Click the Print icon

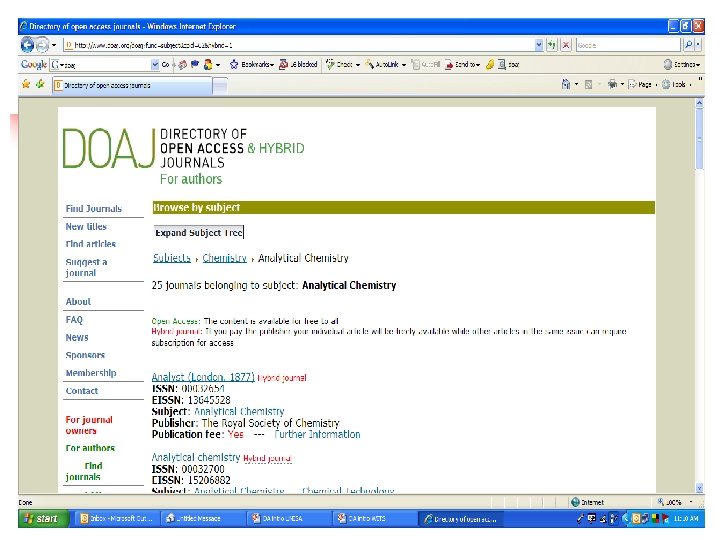(x=612, y=84)
